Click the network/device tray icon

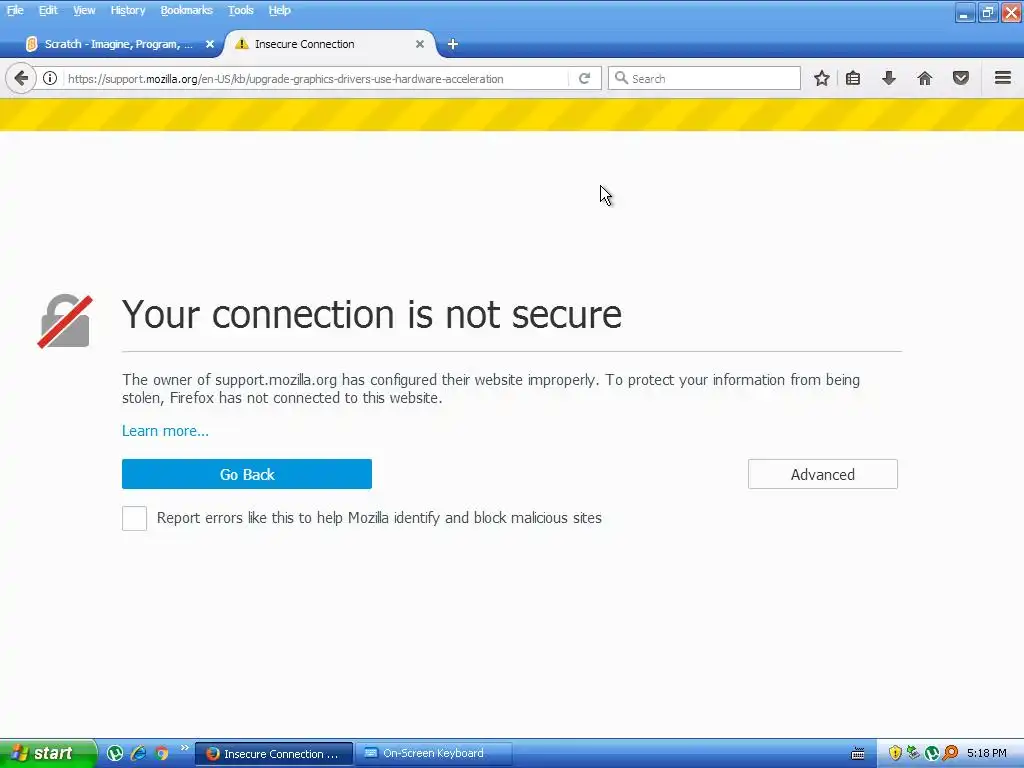click(913, 753)
